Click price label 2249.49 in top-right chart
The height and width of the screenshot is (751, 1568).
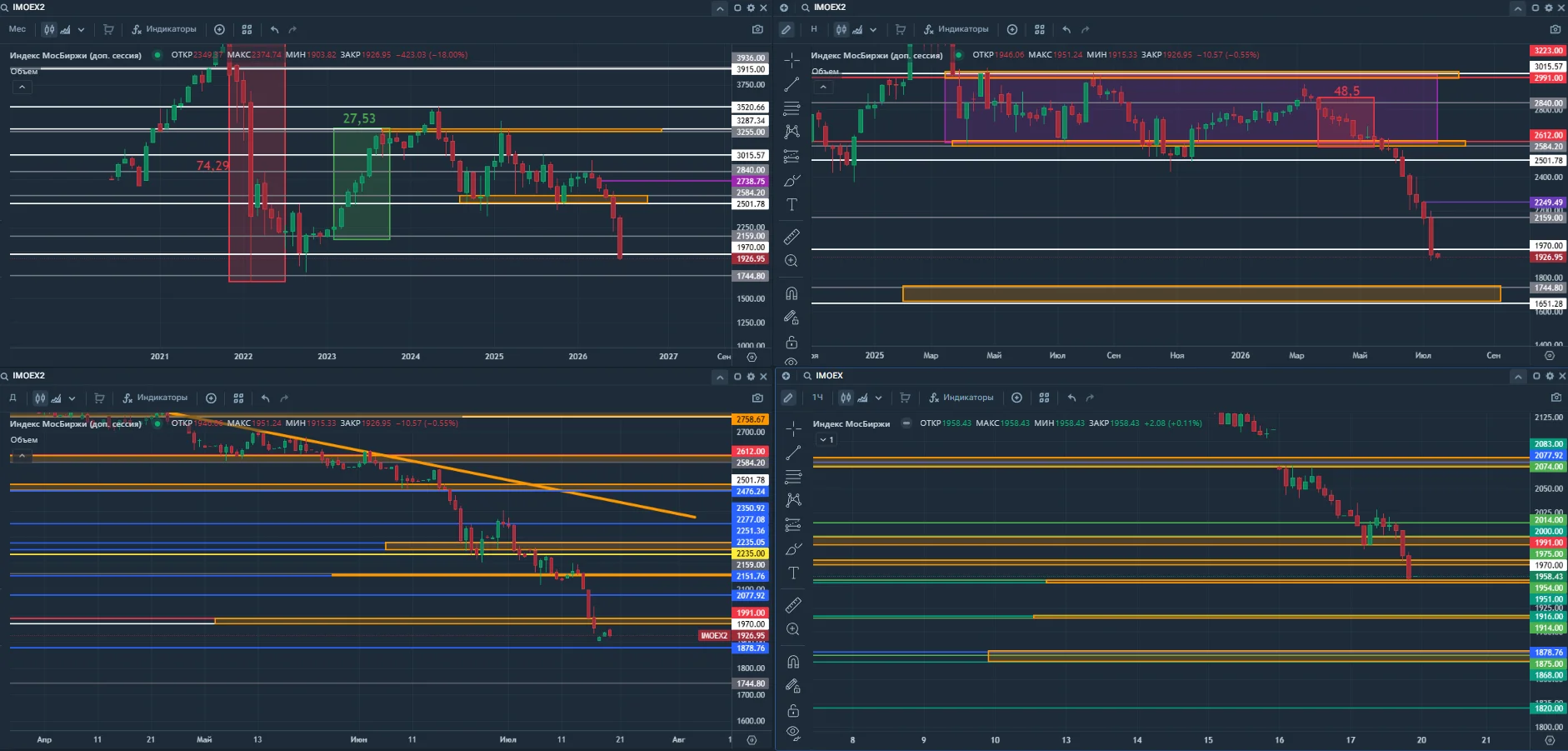tap(1548, 203)
